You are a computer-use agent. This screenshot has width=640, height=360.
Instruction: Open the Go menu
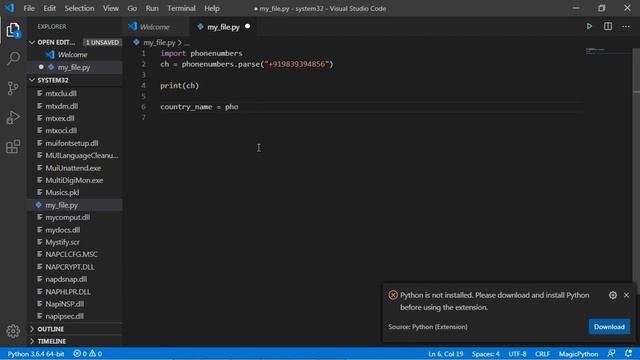click(x=132, y=8)
